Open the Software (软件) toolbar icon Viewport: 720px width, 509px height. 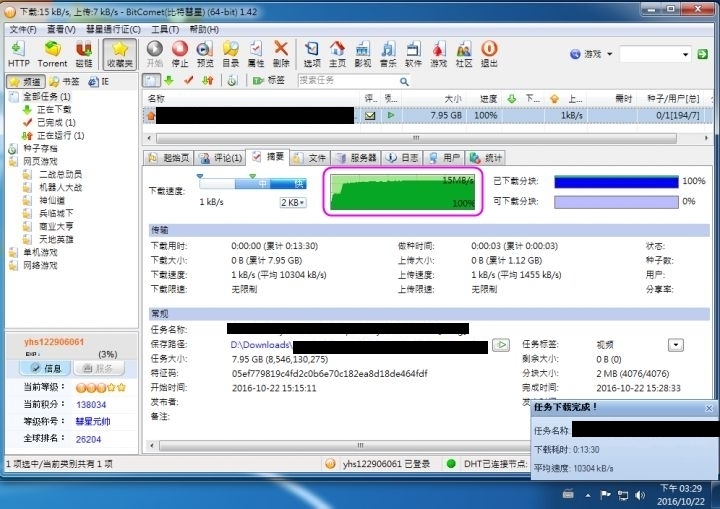[x=413, y=54]
